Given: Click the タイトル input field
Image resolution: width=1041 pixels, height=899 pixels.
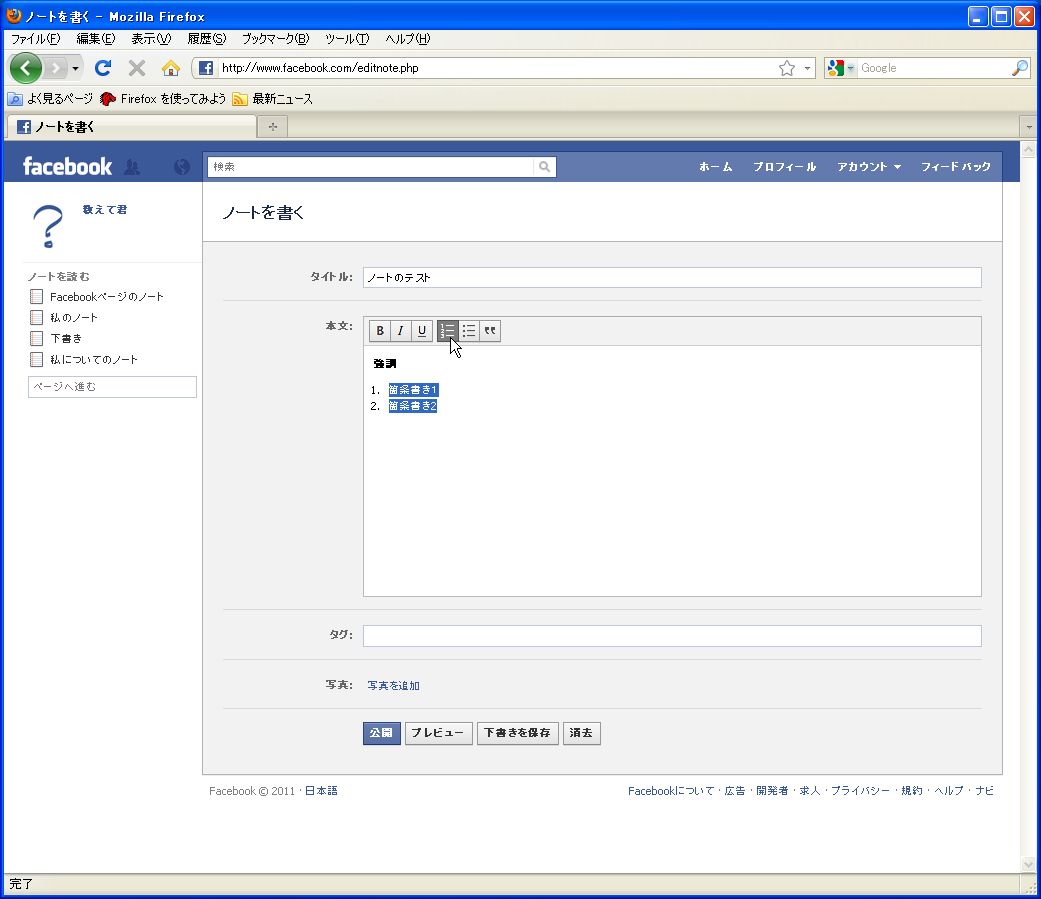Looking at the screenshot, I should coord(672,278).
